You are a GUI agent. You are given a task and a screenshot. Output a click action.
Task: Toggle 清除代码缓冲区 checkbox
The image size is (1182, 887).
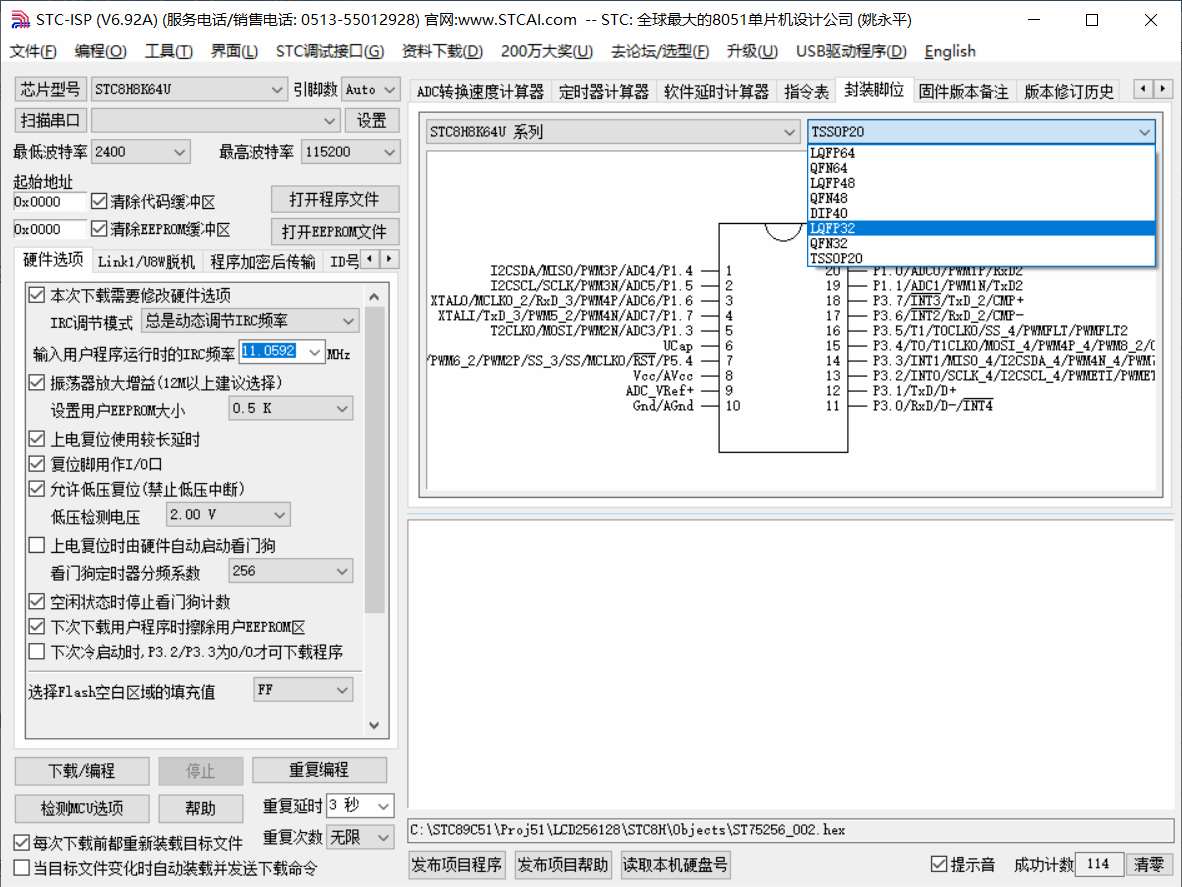tap(99, 201)
